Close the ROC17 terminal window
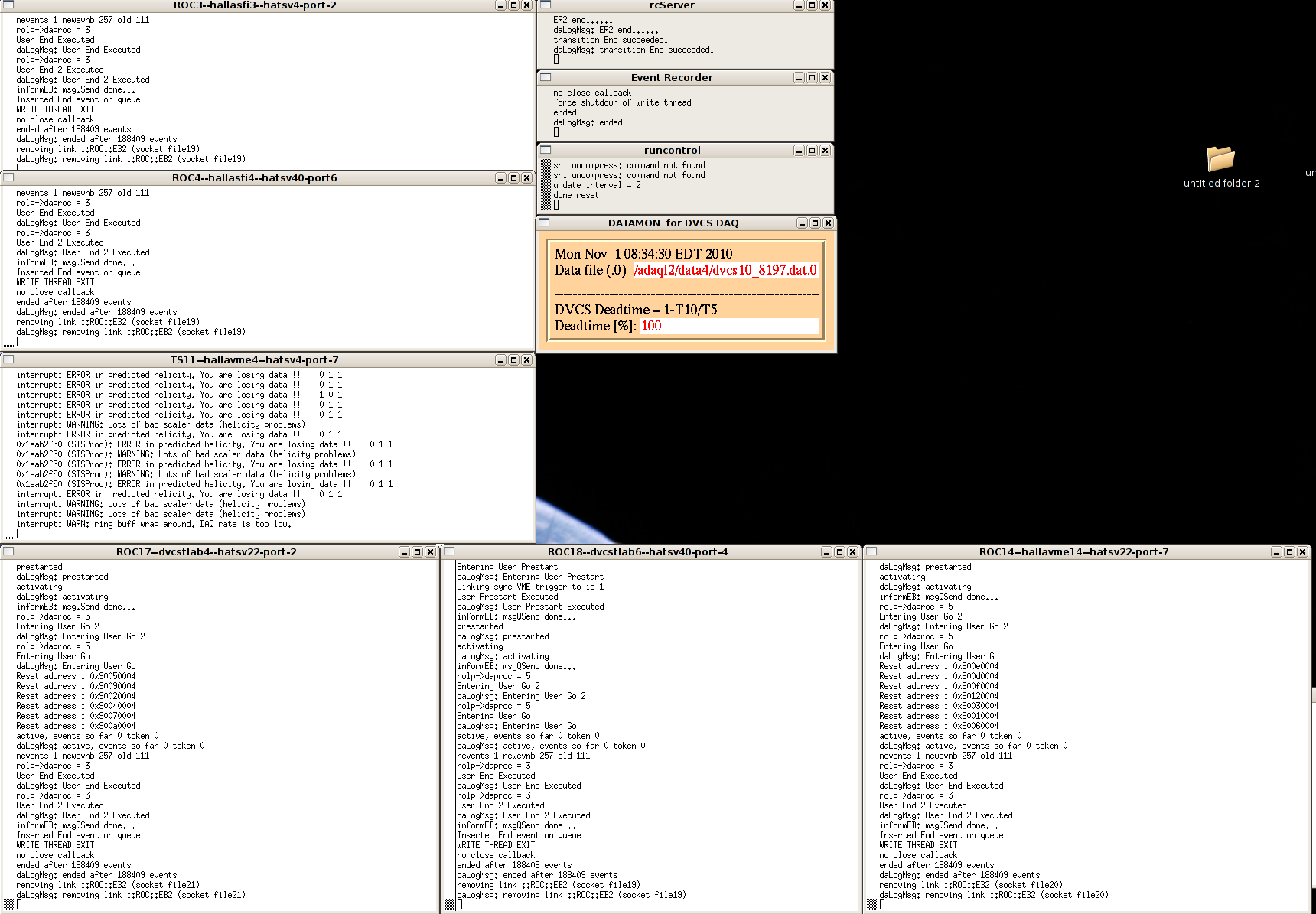This screenshot has height=914, width=1316. 430,551
